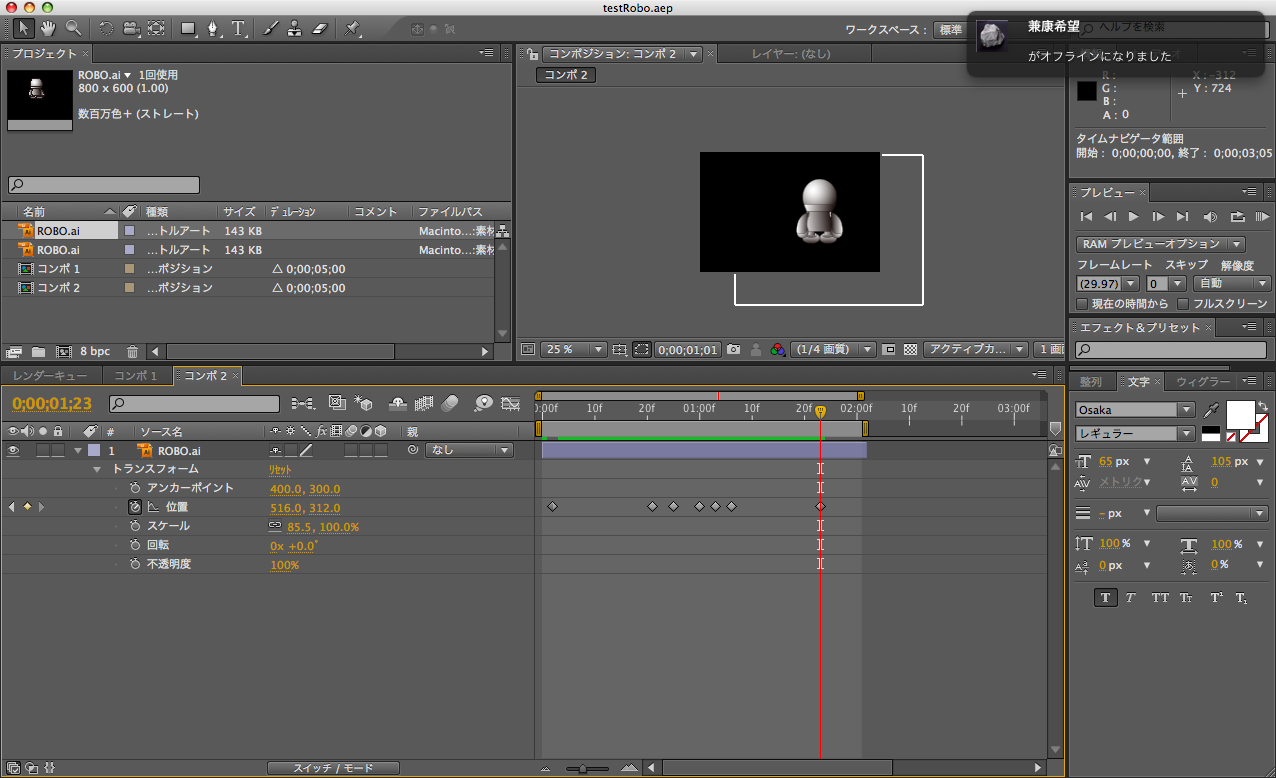Enable 現在の時間から checkbox
1276x778 pixels.
pyautogui.click(x=1082, y=303)
